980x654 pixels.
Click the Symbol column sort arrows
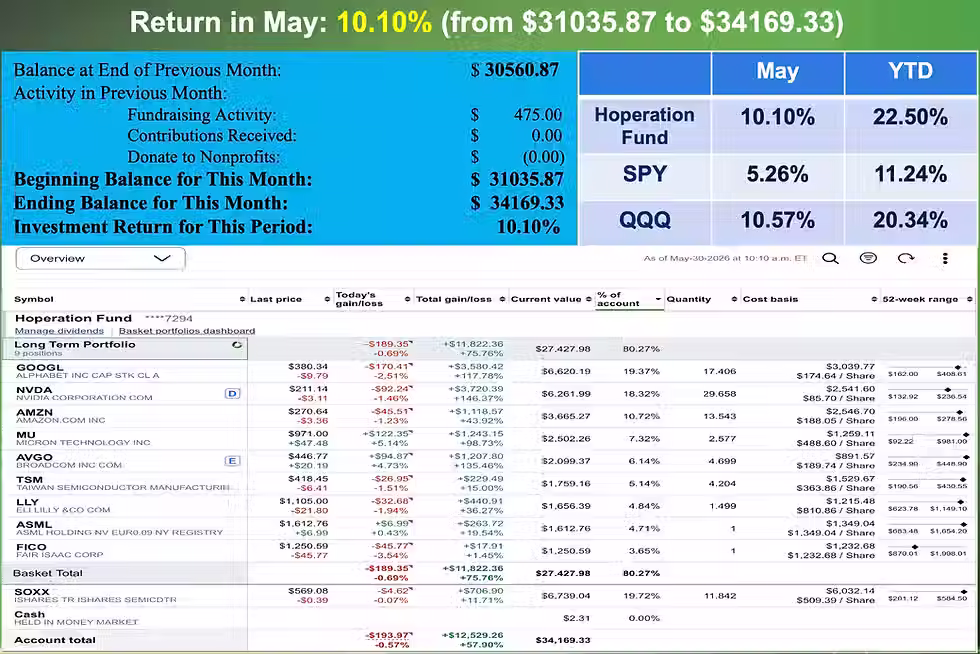[x=242, y=299]
